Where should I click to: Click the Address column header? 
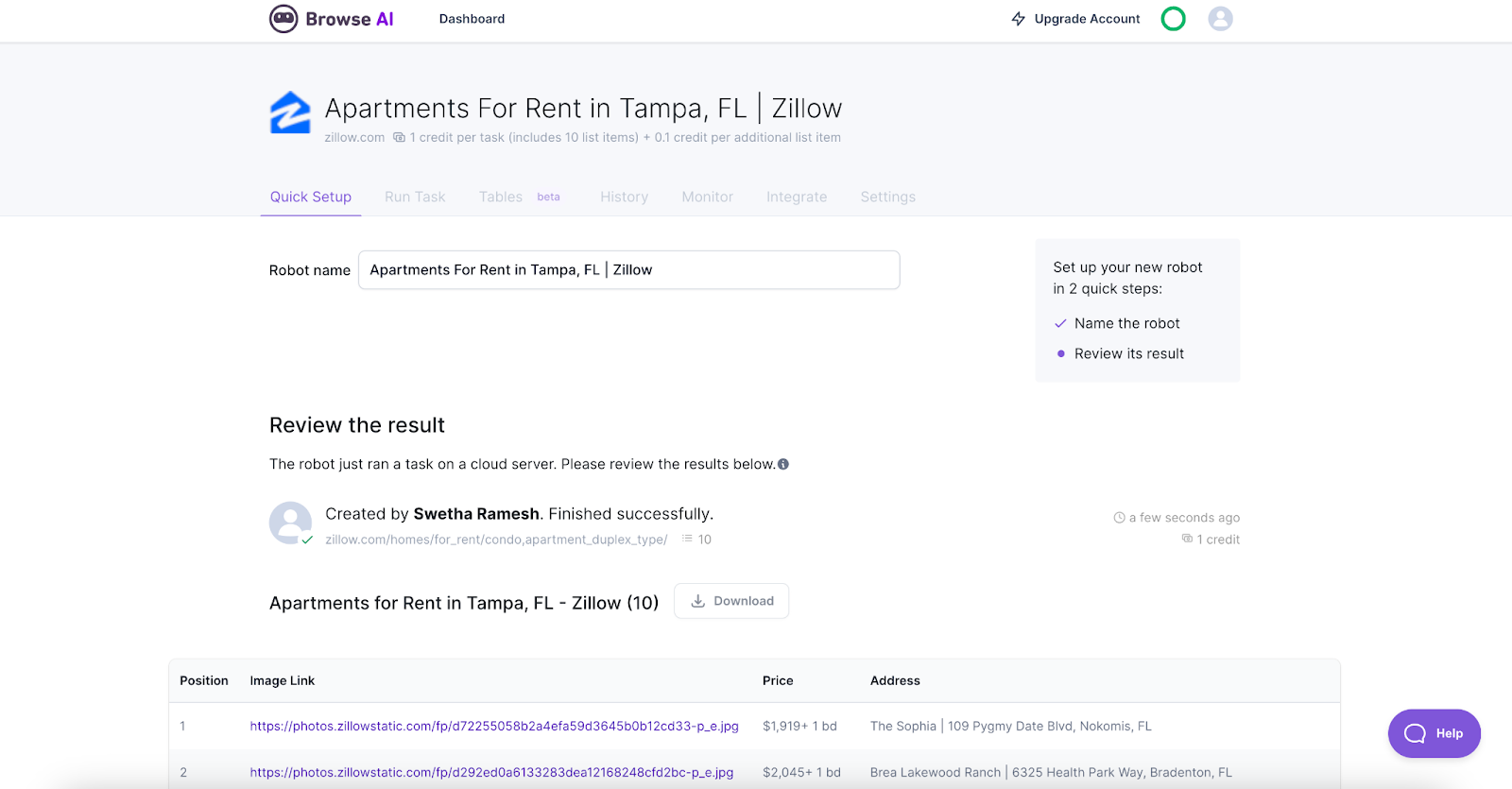pyautogui.click(x=895, y=680)
